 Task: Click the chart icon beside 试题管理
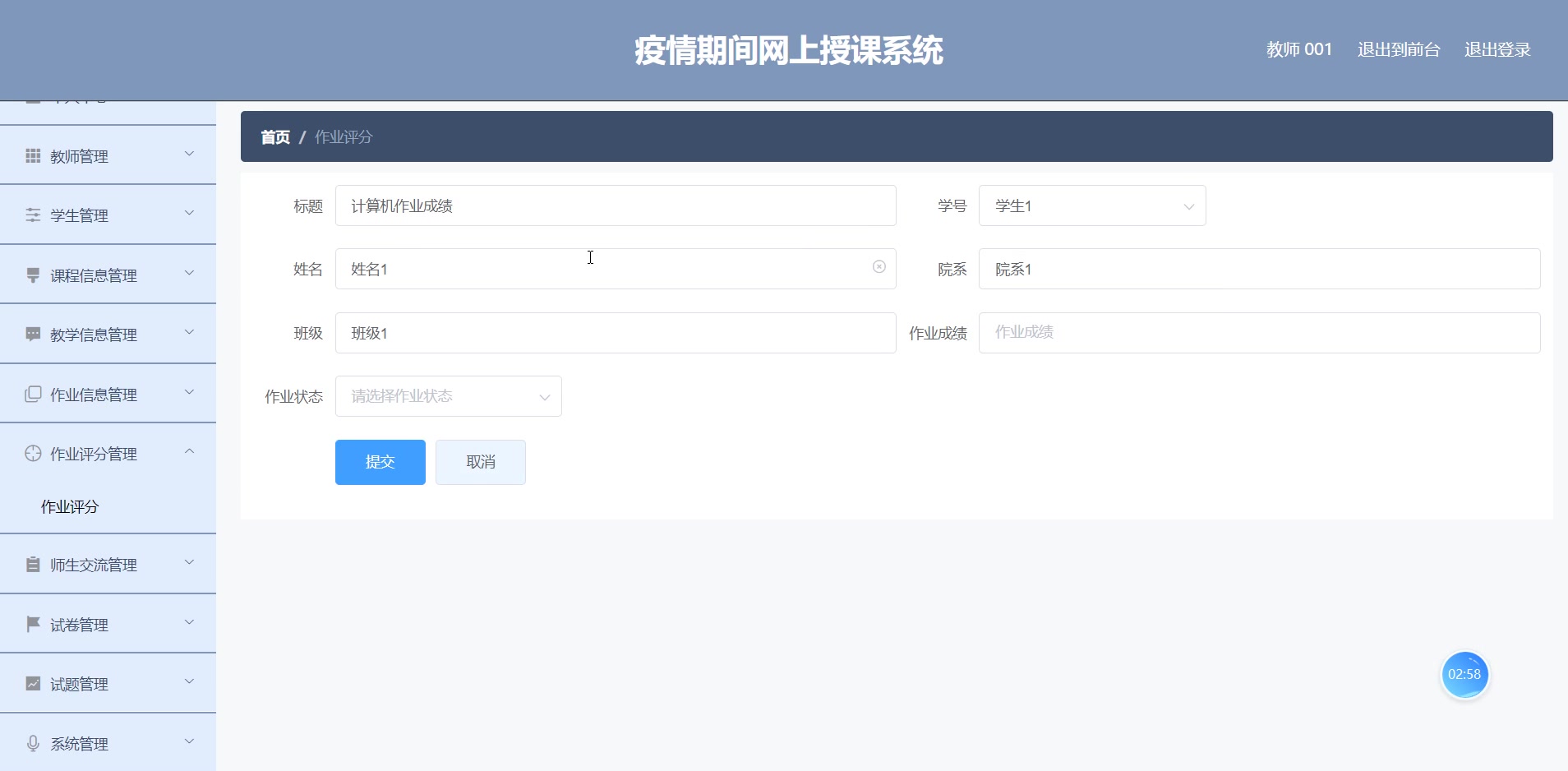click(x=33, y=683)
